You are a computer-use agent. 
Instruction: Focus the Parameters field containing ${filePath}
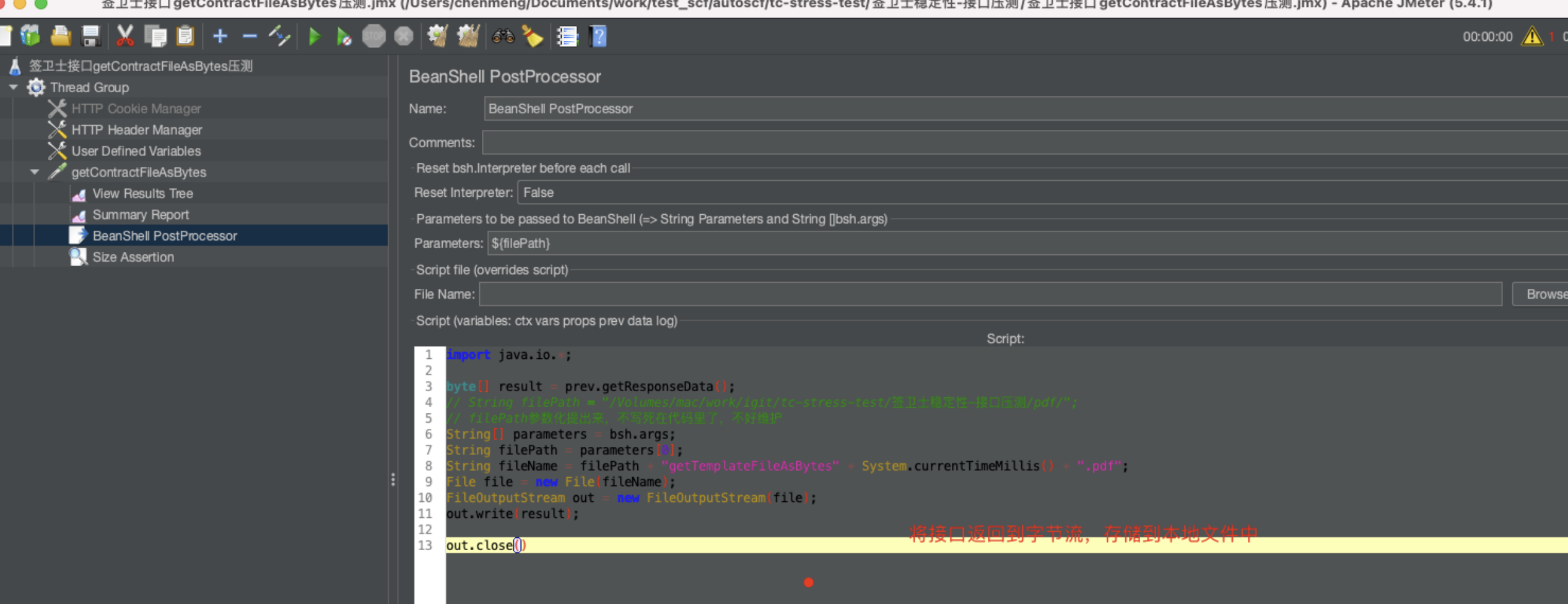pos(1027,243)
